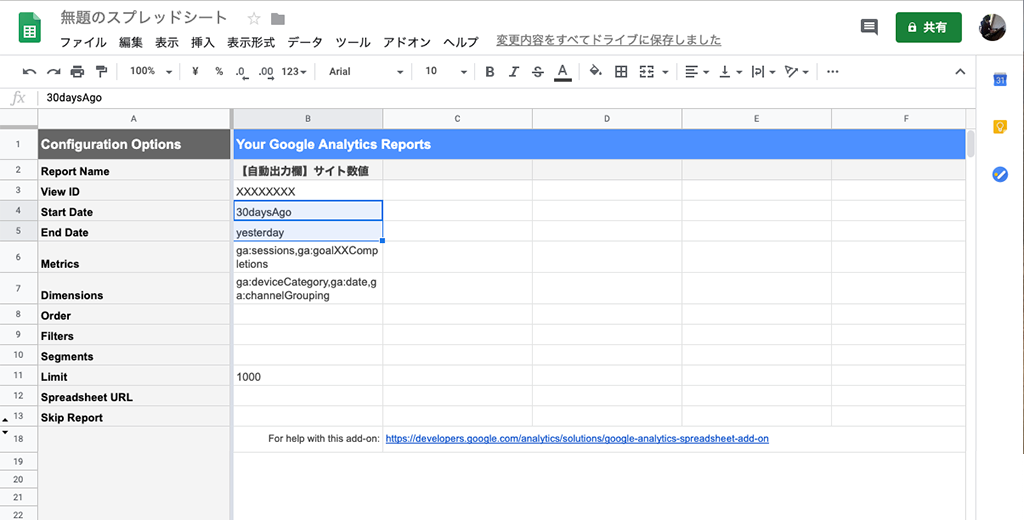Open the merge cells dropdown arrow
Screen dimensions: 1024x520
pos(665,73)
